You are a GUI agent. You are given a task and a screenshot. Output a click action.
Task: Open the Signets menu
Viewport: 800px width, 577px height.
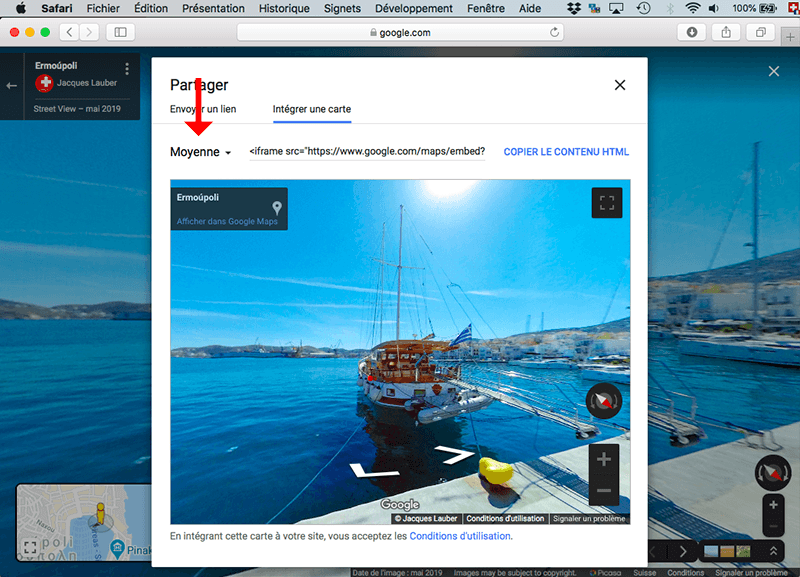(342, 8)
